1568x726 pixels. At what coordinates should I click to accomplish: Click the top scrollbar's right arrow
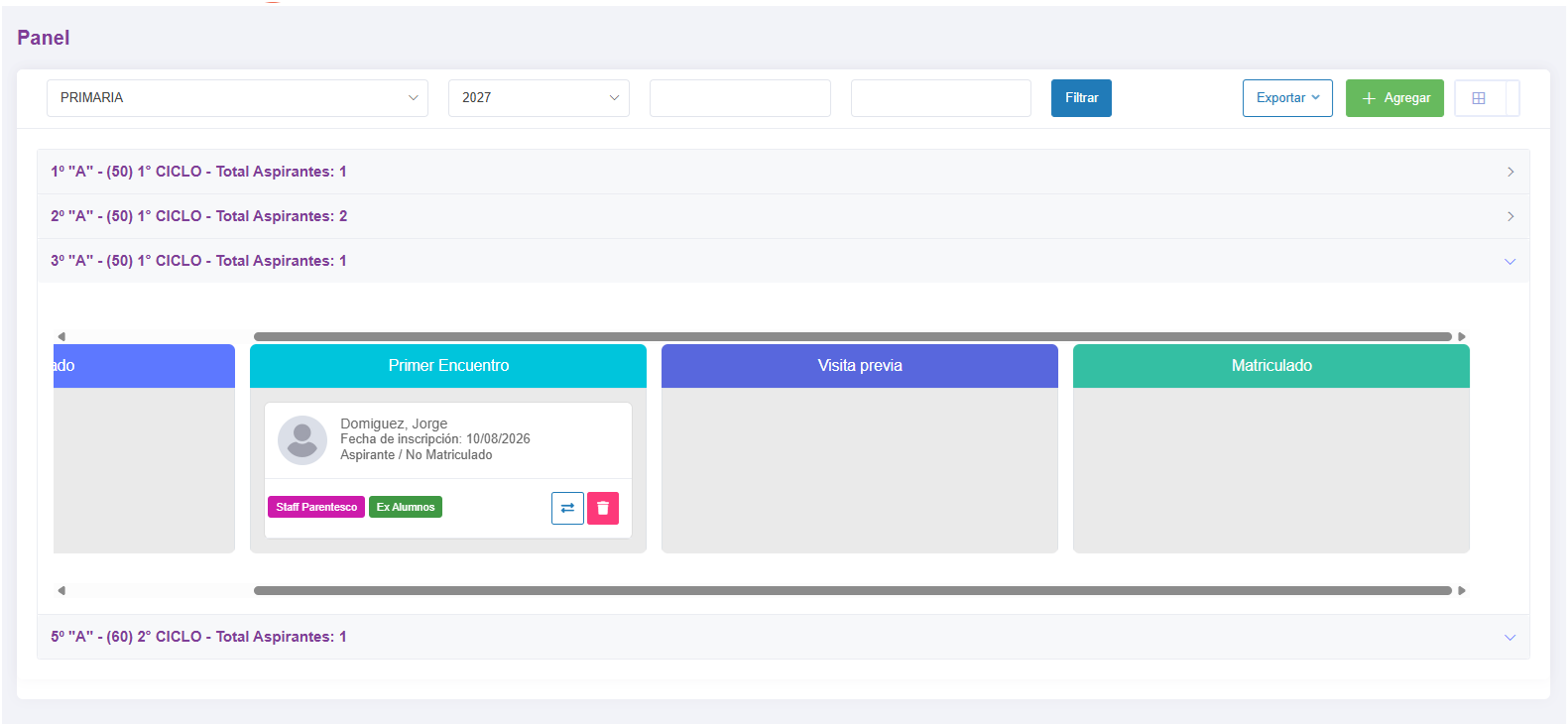coord(1462,336)
